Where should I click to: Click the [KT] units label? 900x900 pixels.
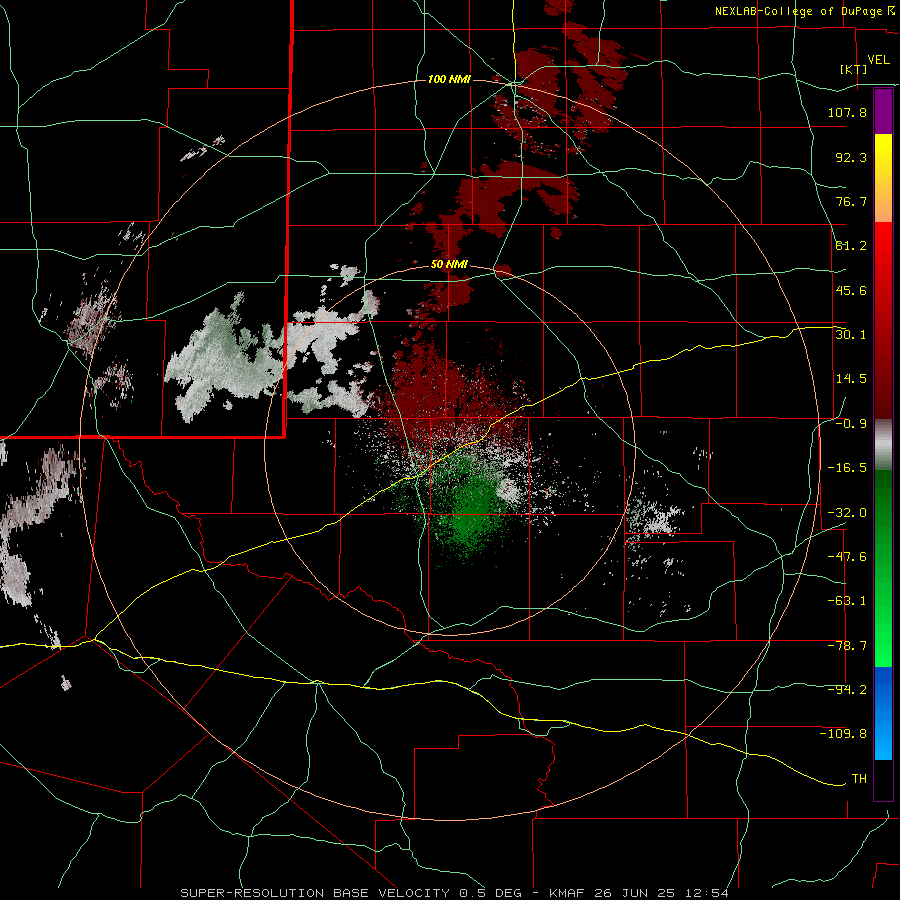tap(853, 69)
